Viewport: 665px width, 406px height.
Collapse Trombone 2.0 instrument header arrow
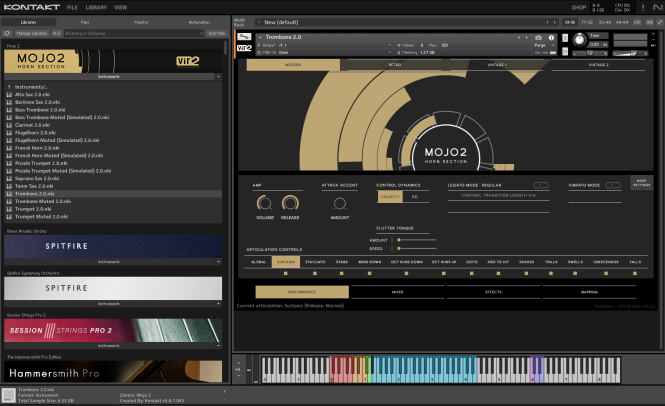(x=260, y=37)
